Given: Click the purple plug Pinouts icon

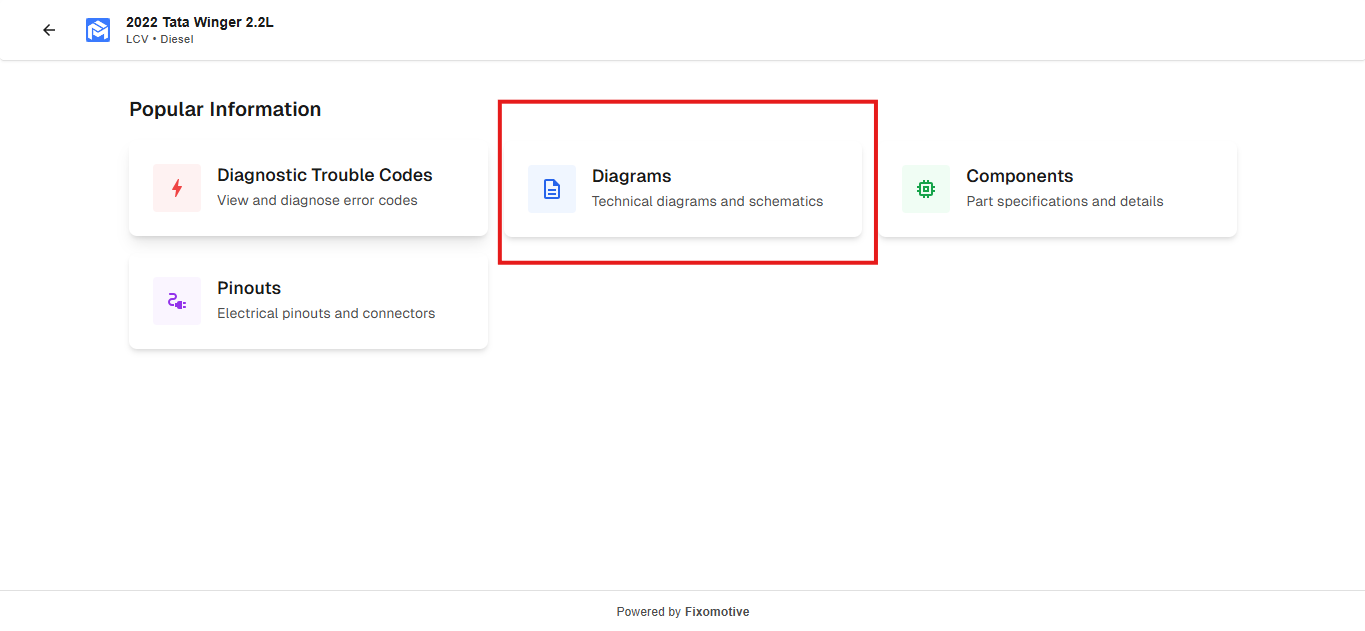Looking at the screenshot, I should (177, 301).
